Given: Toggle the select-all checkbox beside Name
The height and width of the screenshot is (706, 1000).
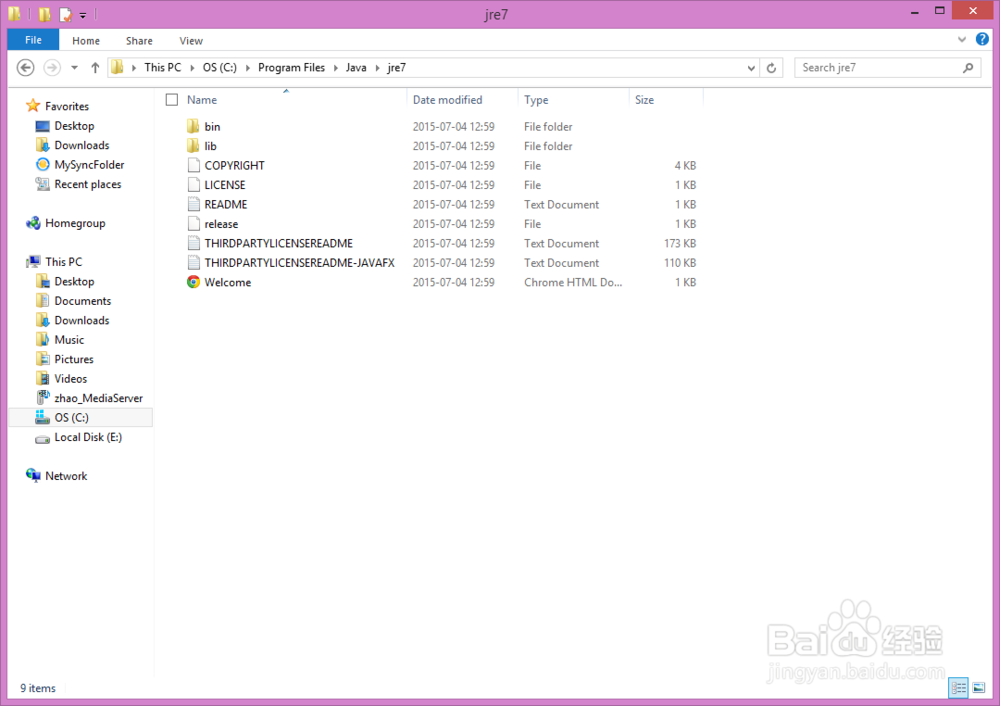Looking at the screenshot, I should [x=172, y=99].
